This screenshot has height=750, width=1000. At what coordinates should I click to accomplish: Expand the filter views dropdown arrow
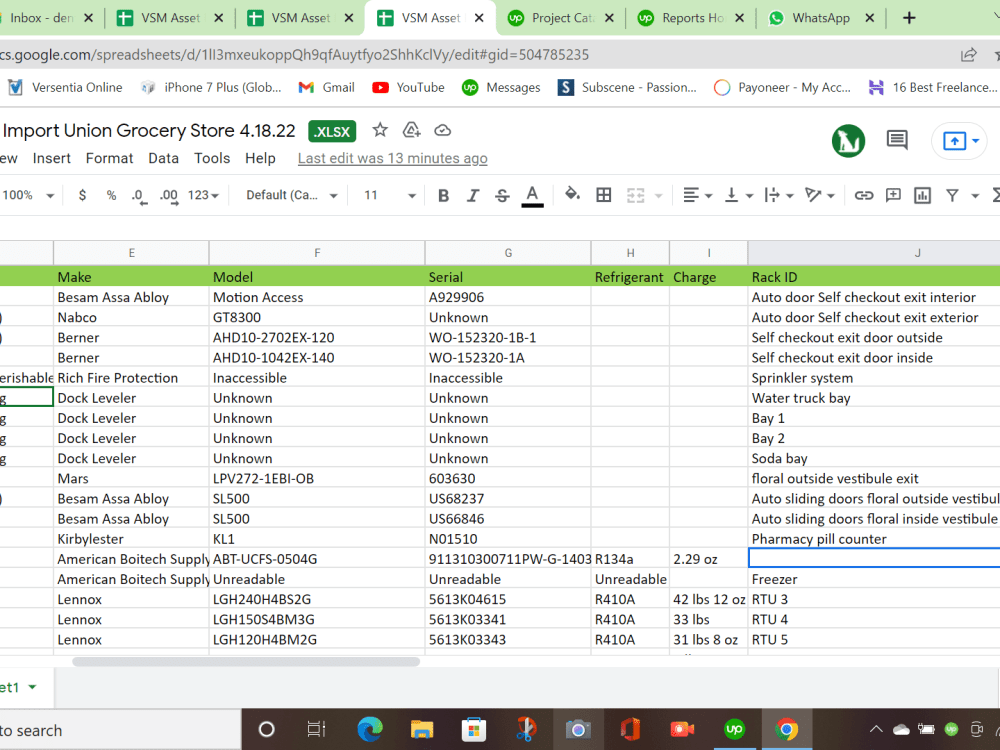975,196
